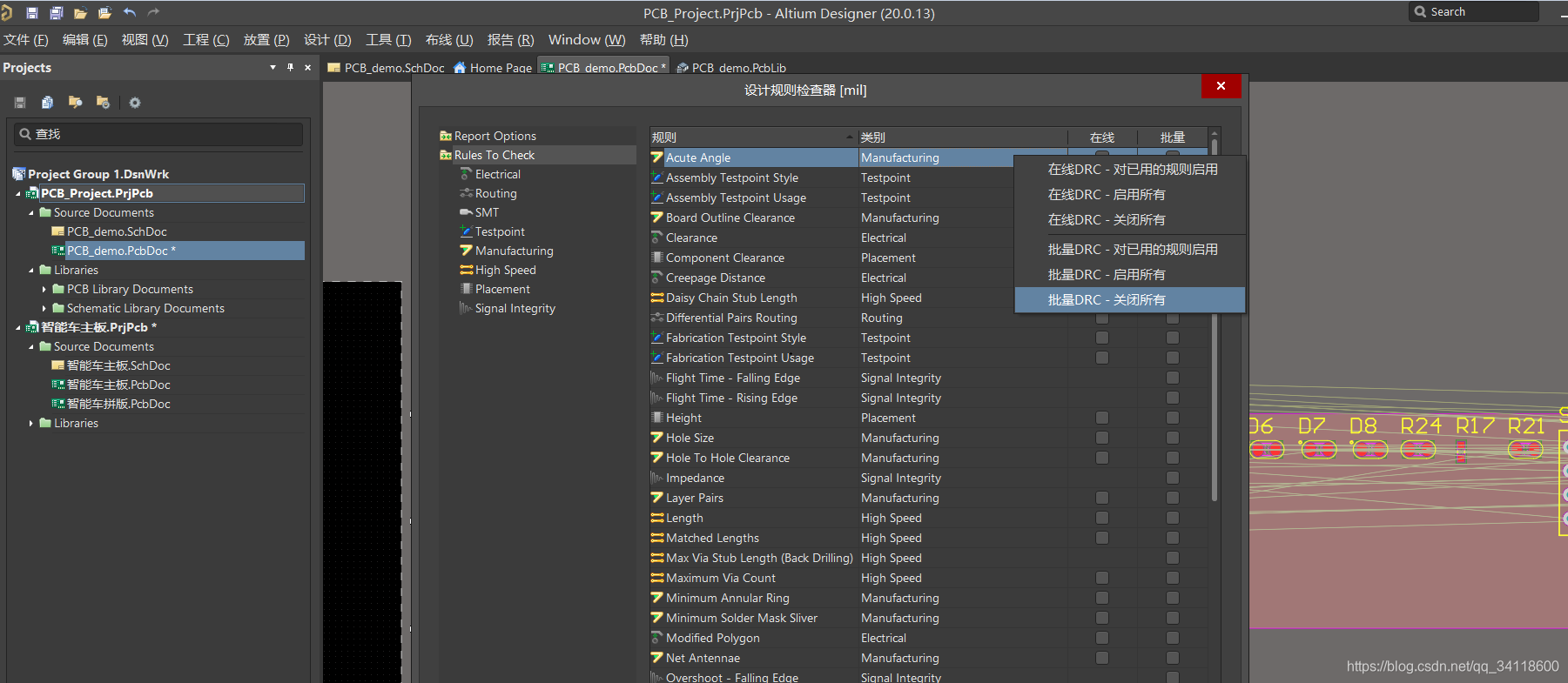Screen dimensions: 1568x683
Task: Collapse the PCB_Project.PrjPcb tree node
Action: click(x=18, y=194)
